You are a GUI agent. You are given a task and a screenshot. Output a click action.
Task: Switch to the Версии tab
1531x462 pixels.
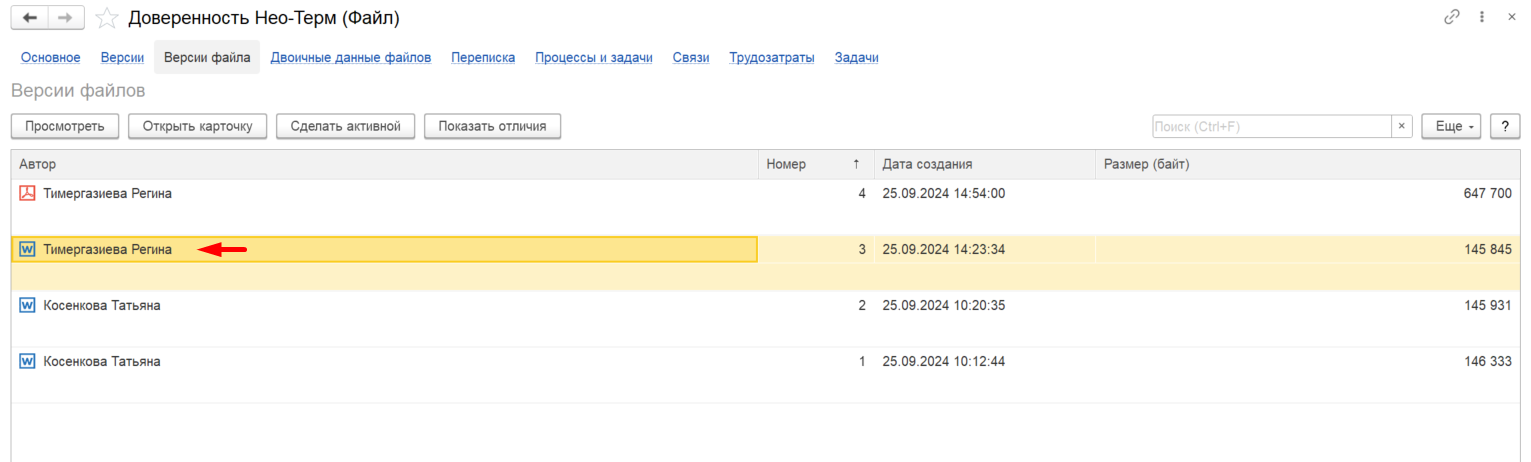click(122, 58)
